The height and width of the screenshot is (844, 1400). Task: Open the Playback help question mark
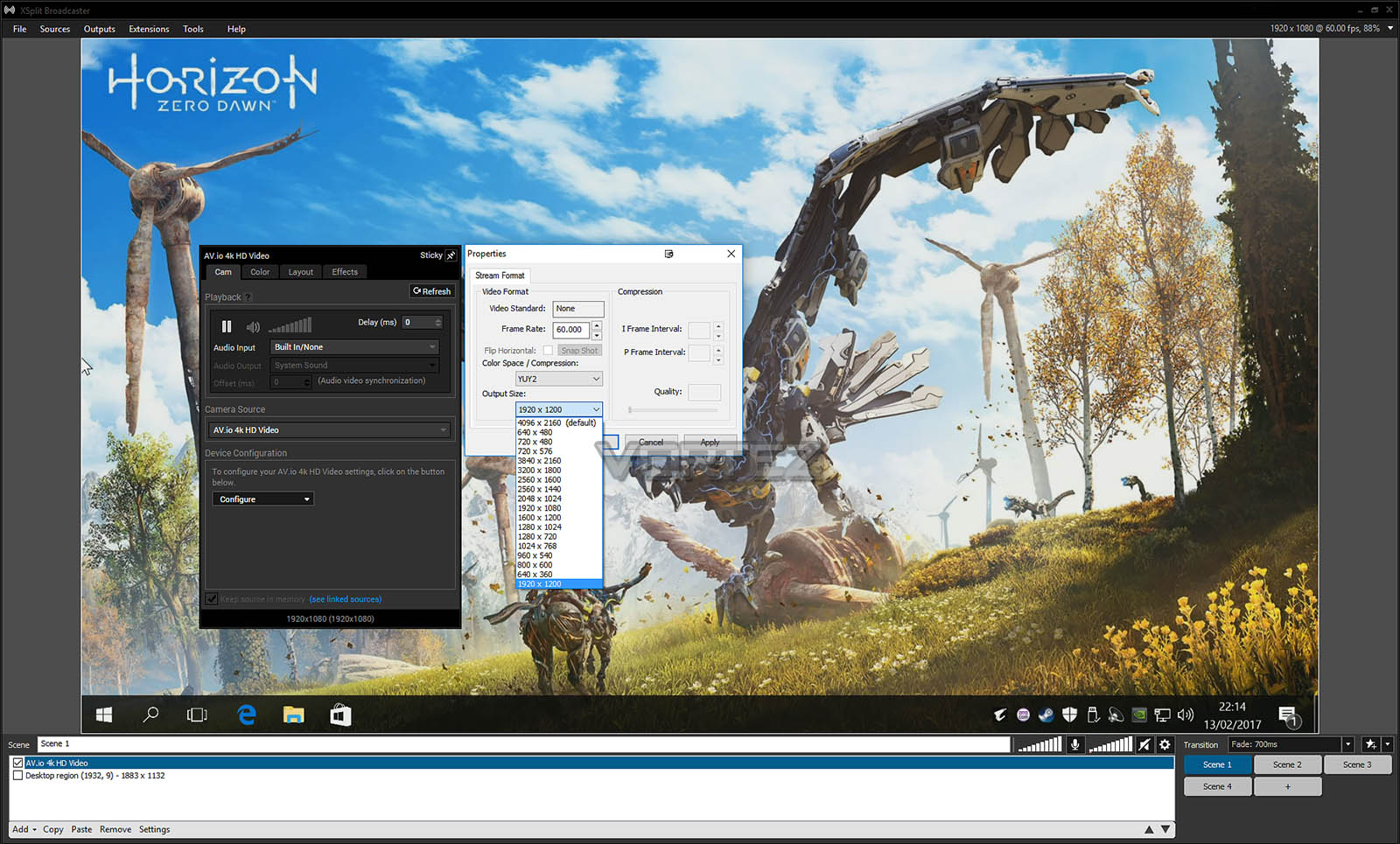[248, 297]
